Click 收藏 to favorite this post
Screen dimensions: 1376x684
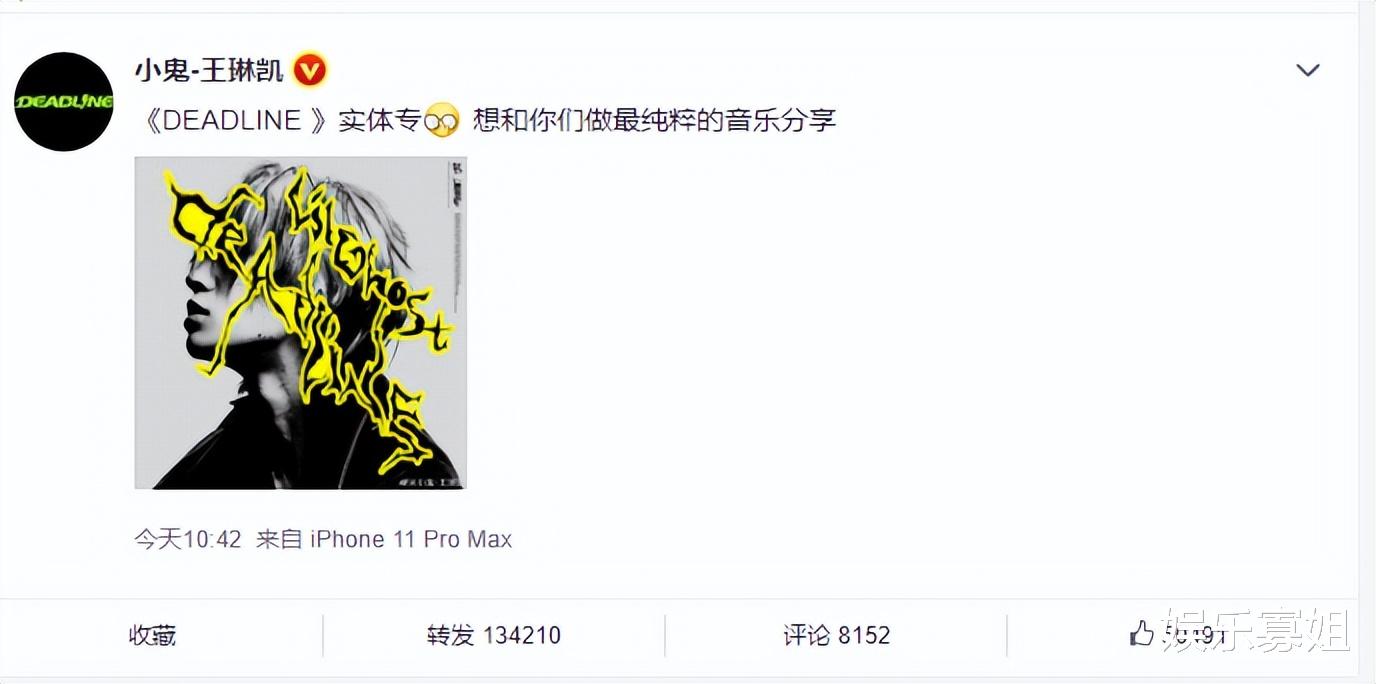153,635
